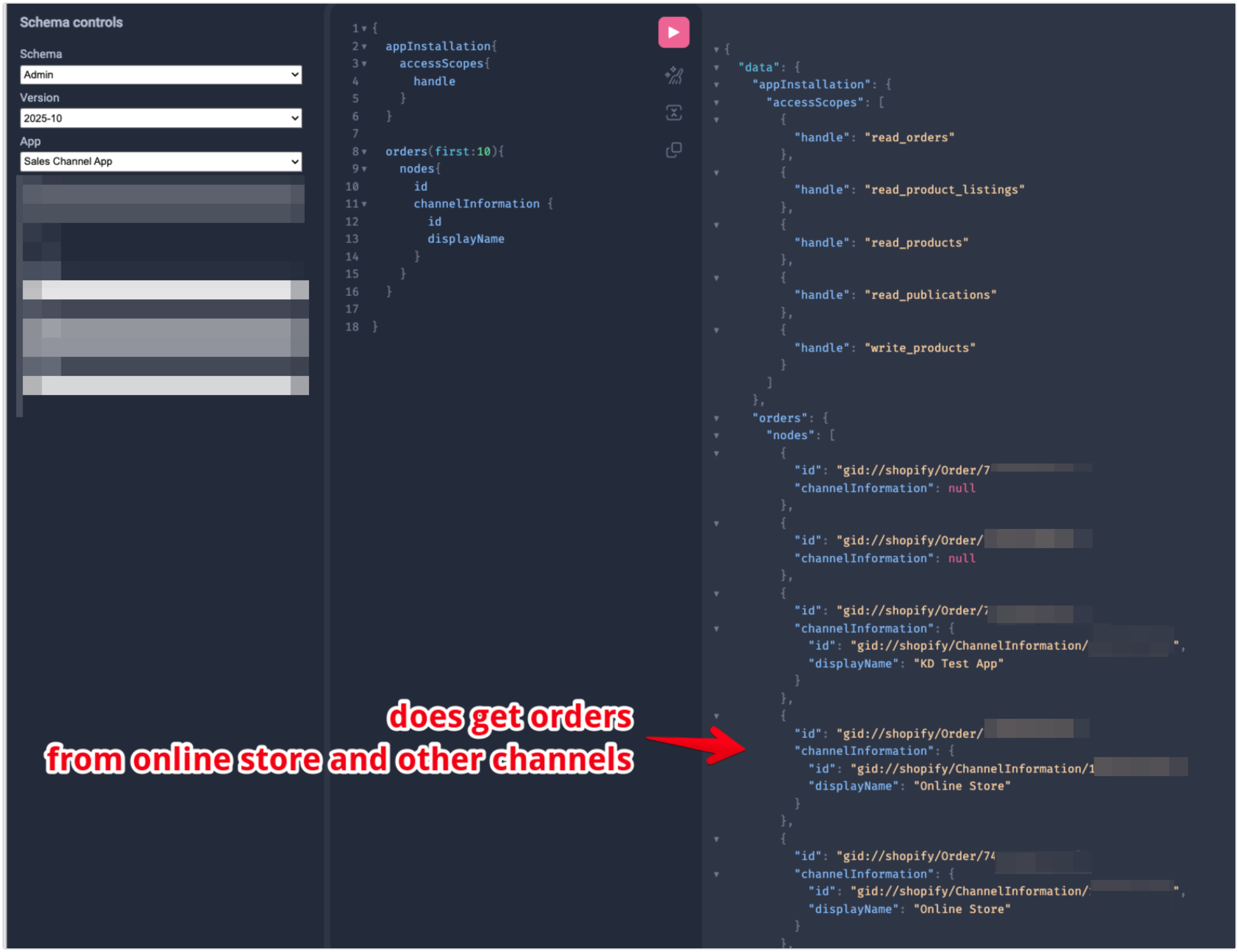Click the merge fragments icon
Screen dimensions: 1239x952
click(673, 113)
